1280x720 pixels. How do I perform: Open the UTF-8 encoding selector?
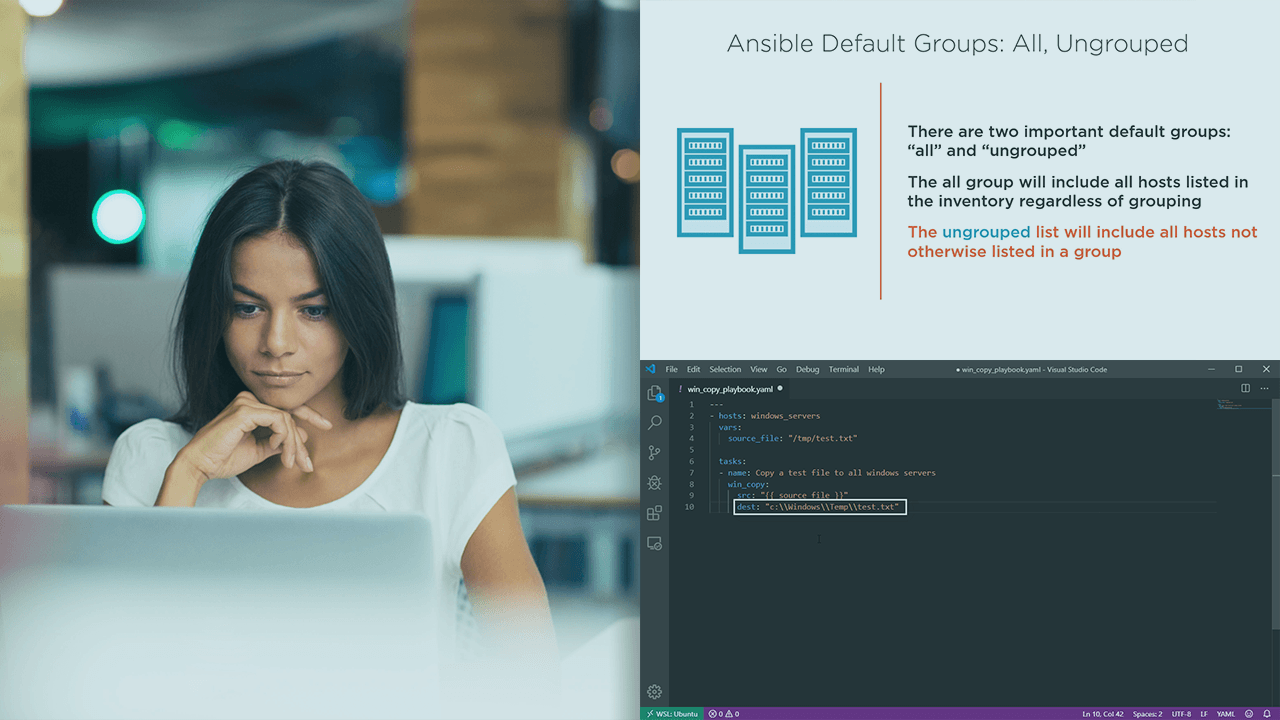point(1180,713)
